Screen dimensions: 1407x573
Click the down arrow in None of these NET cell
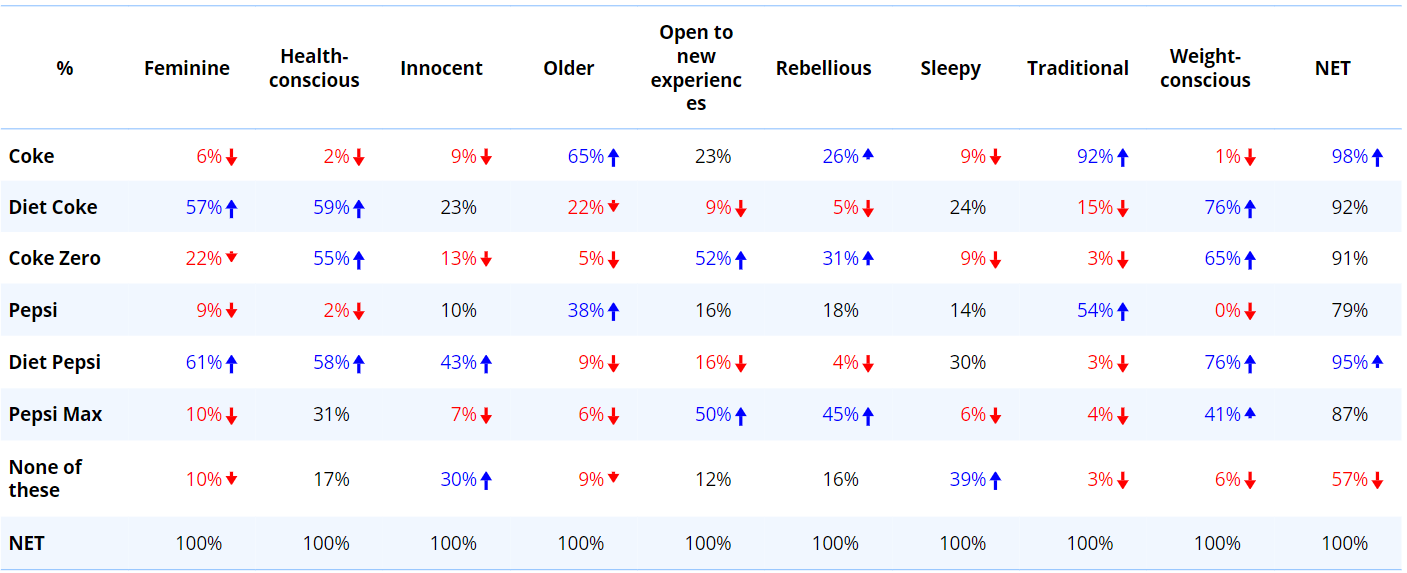tap(1377, 480)
